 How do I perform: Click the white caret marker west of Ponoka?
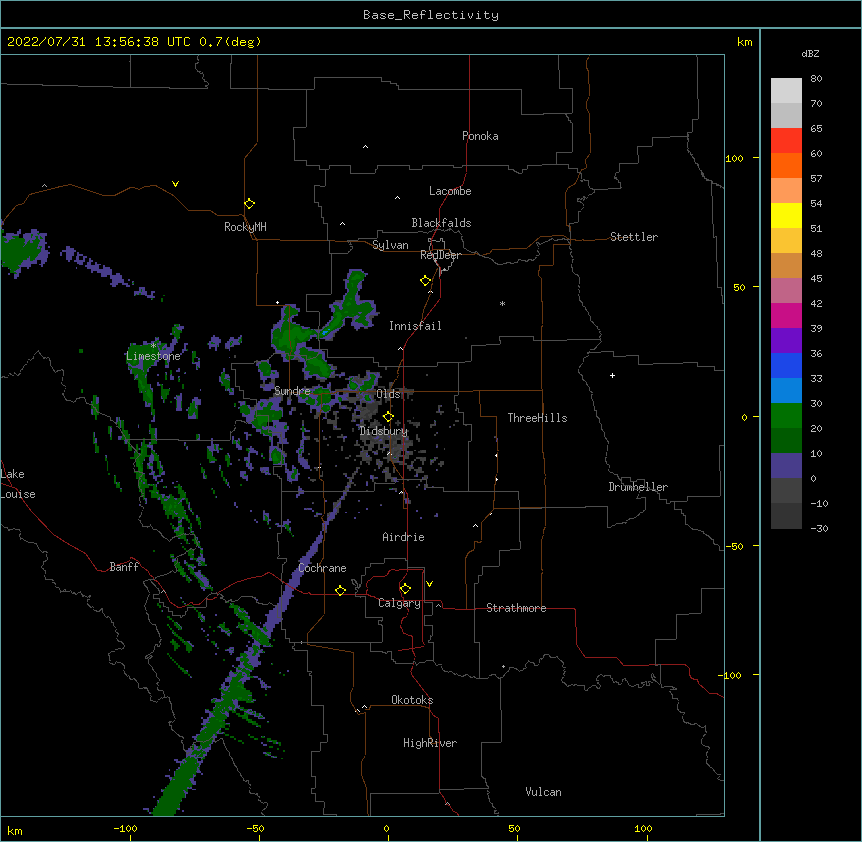click(365, 147)
